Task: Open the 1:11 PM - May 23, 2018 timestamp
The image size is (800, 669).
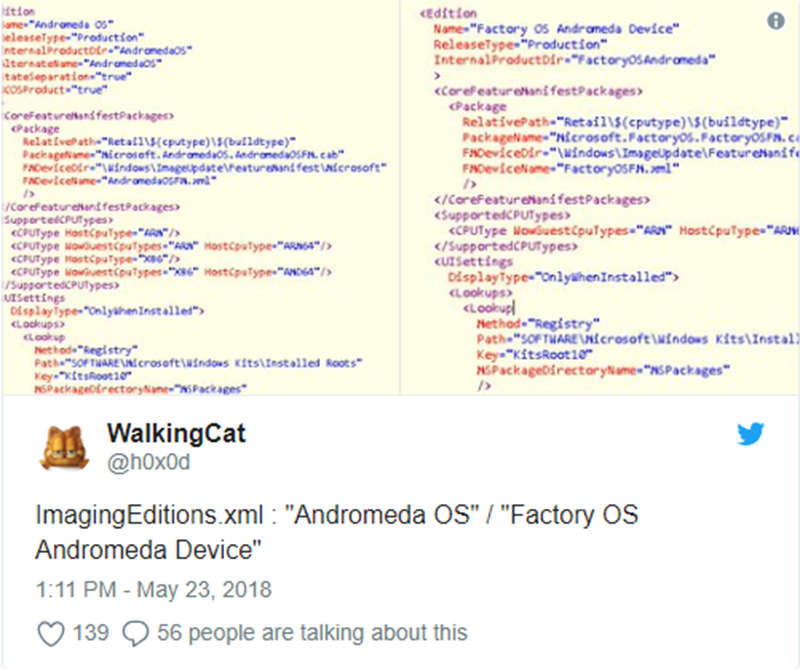Action: click(153, 589)
